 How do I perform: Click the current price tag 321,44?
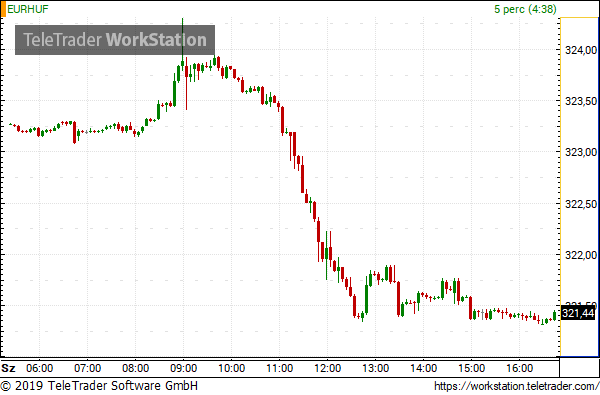pos(578,313)
